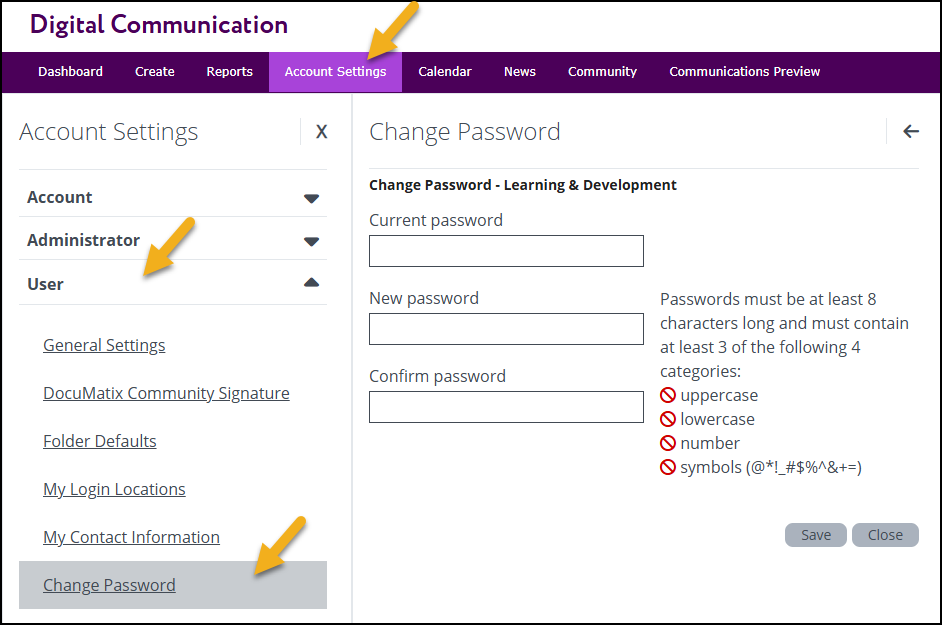Click the Save button
This screenshot has height=625, width=942.
pos(816,535)
